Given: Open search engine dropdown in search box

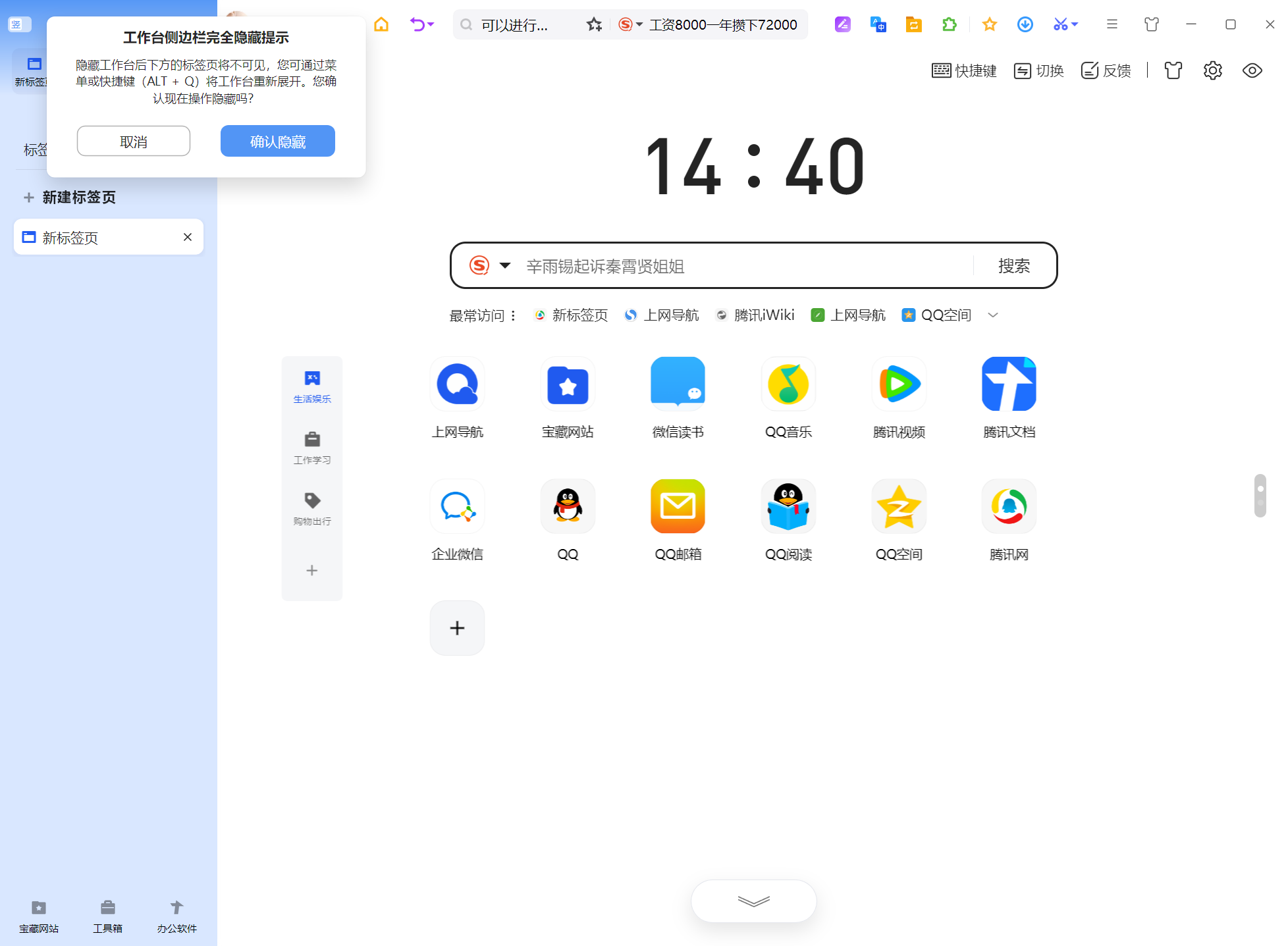Looking at the screenshot, I should [x=505, y=265].
